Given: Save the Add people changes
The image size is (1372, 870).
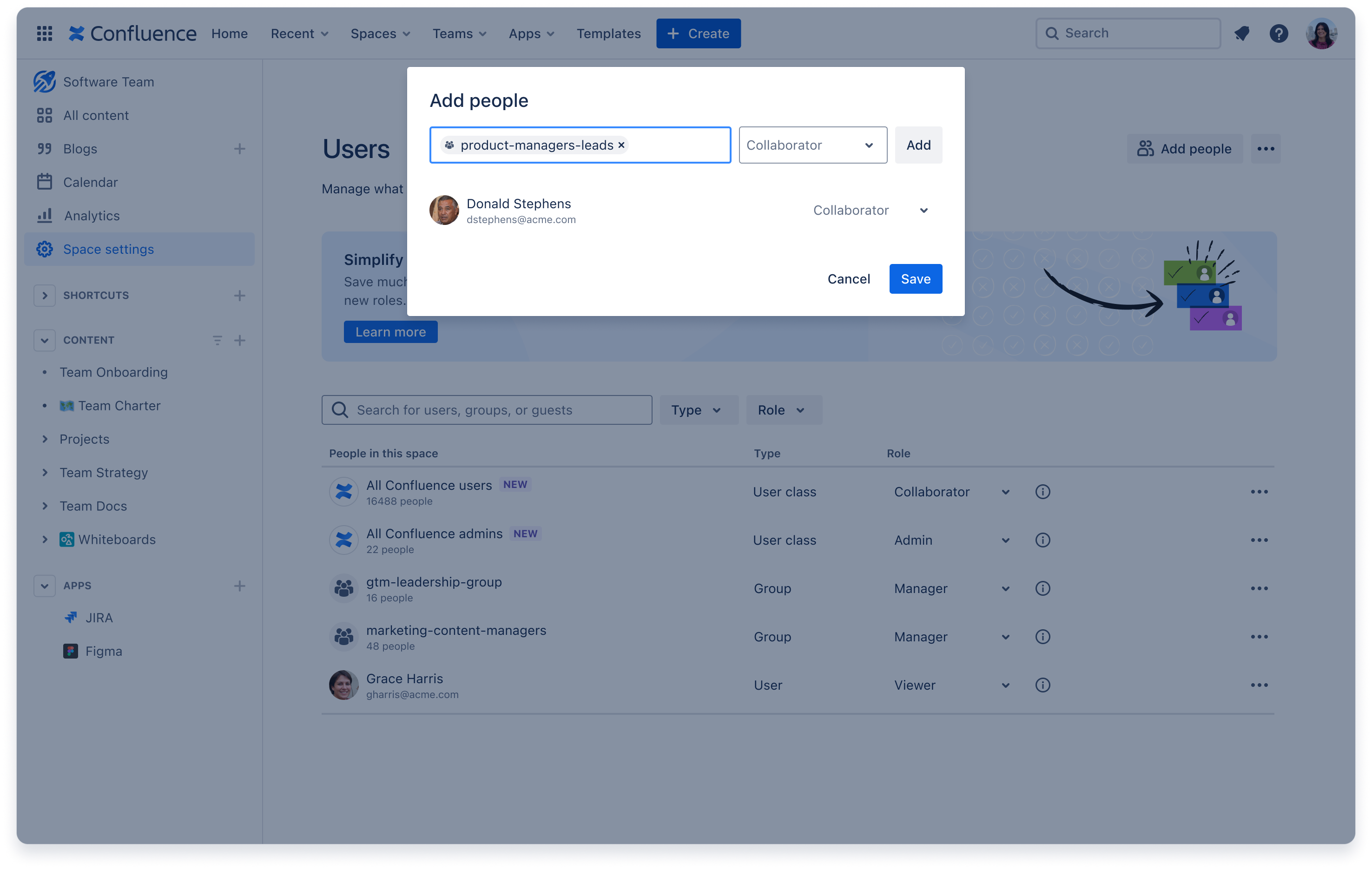Looking at the screenshot, I should tap(916, 278).
